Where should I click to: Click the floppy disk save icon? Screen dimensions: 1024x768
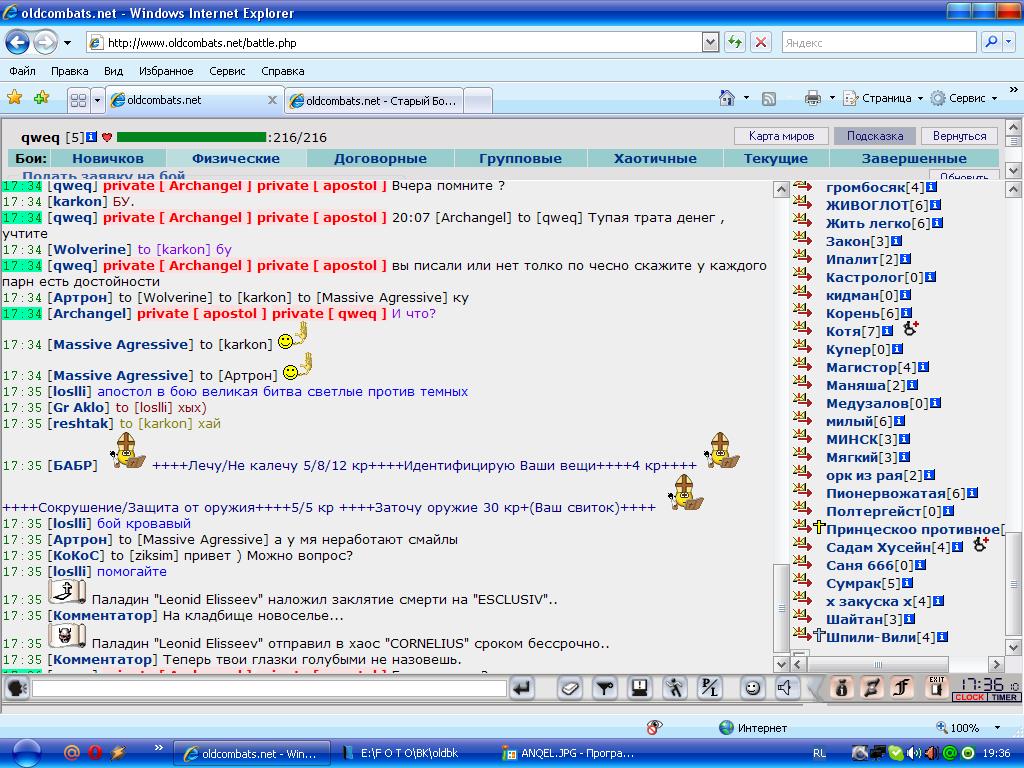point(639,688)
